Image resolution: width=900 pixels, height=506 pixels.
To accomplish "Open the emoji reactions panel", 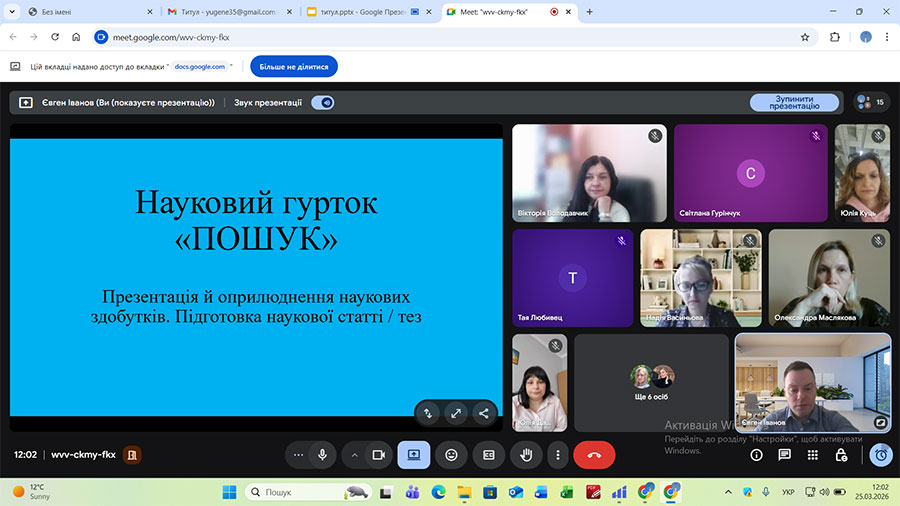I will (451, 455).
